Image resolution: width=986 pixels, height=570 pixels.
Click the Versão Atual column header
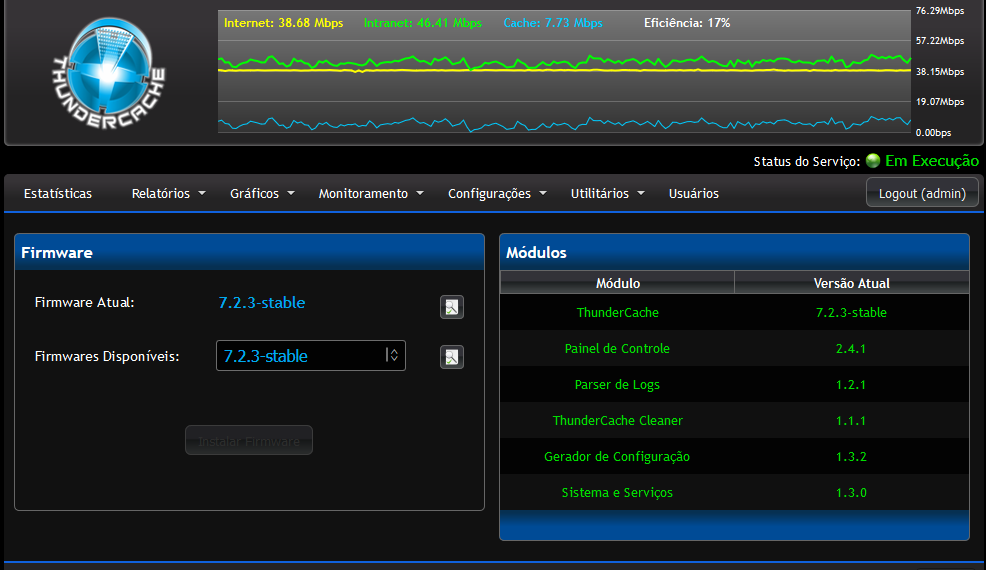(x=851, y=283)
